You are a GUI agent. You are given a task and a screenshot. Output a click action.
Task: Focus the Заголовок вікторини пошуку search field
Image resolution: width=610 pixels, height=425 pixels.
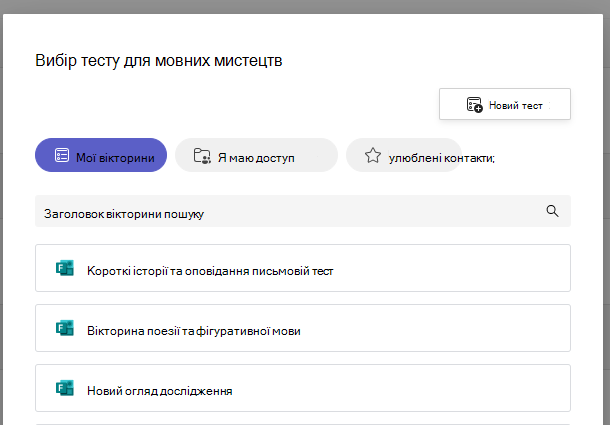coord(303,211)
